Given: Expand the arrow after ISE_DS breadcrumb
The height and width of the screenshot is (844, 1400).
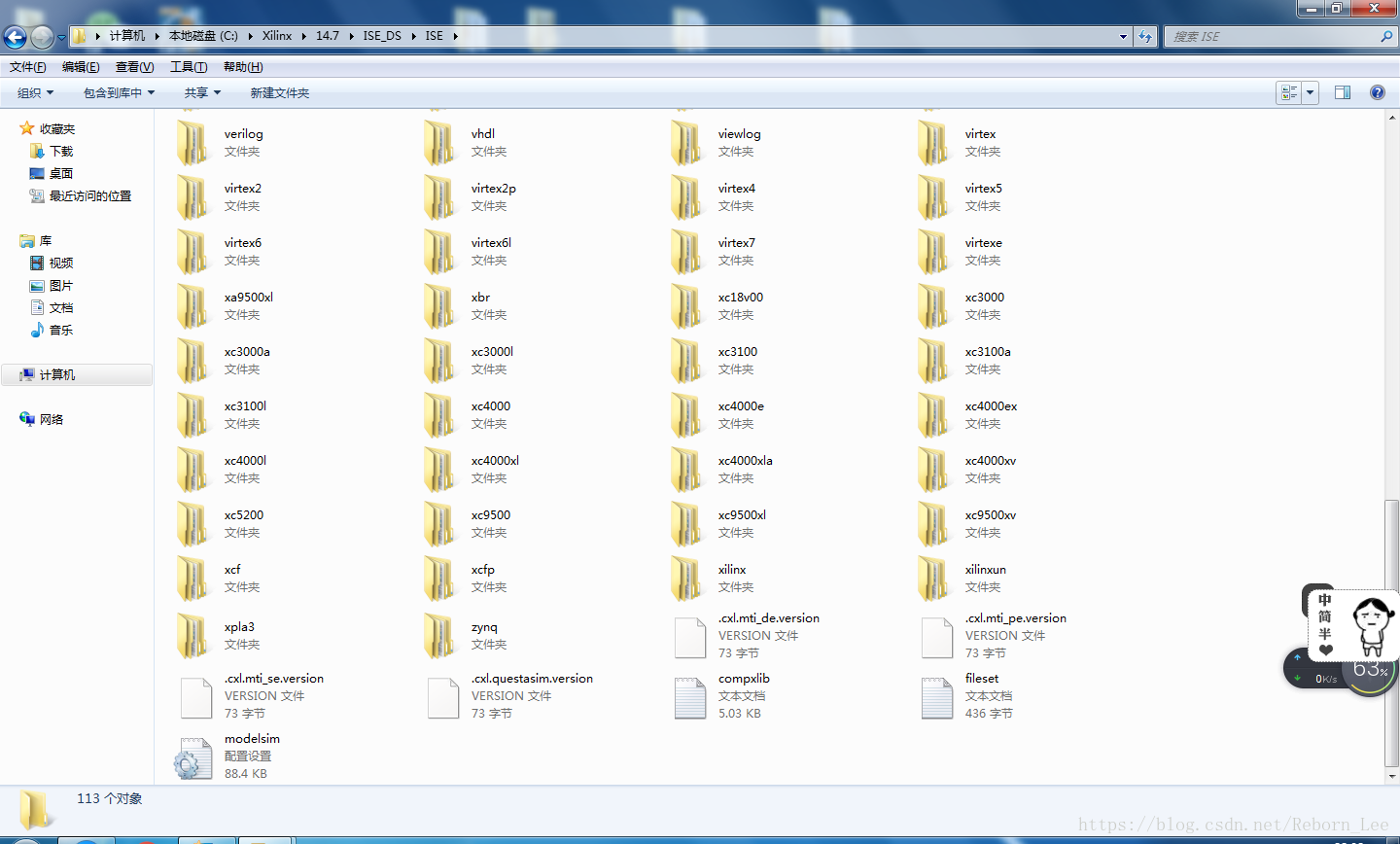Looking at the screenshot, I should pyautogui.click(x=413, y=36).
